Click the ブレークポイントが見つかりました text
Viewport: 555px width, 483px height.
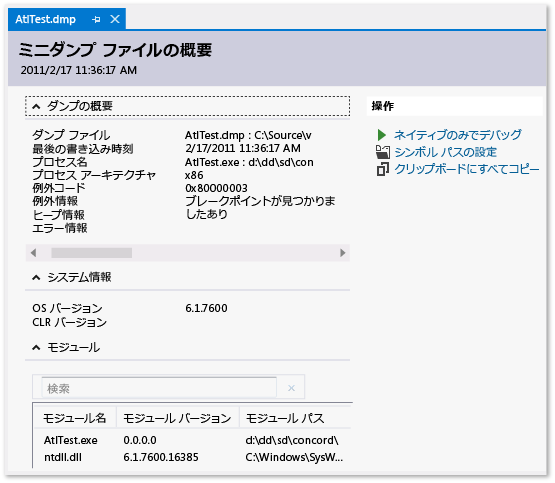tap(260, 207)
